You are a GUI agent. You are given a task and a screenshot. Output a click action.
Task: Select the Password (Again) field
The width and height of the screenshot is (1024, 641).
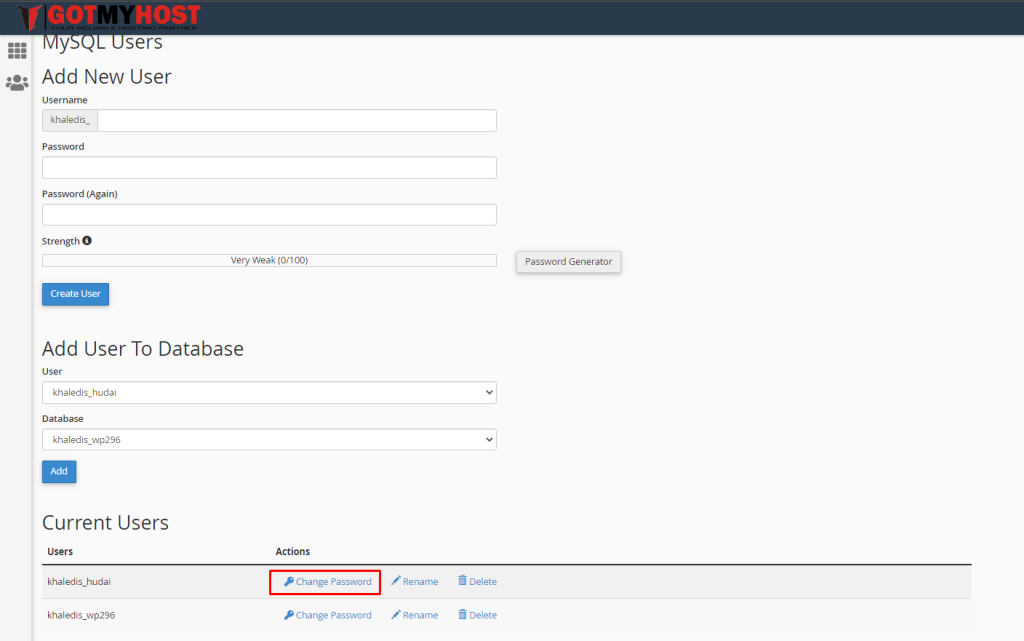(x=269, y=215)
